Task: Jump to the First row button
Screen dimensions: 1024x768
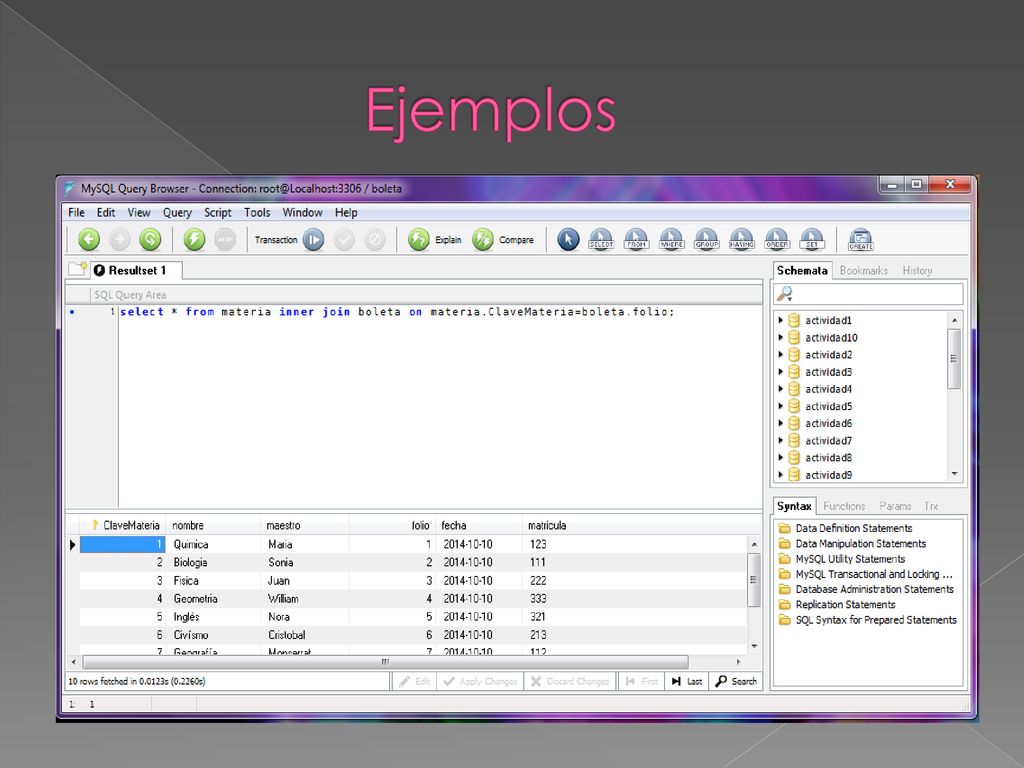Action: pyautogui.click(x=641, y=681)
